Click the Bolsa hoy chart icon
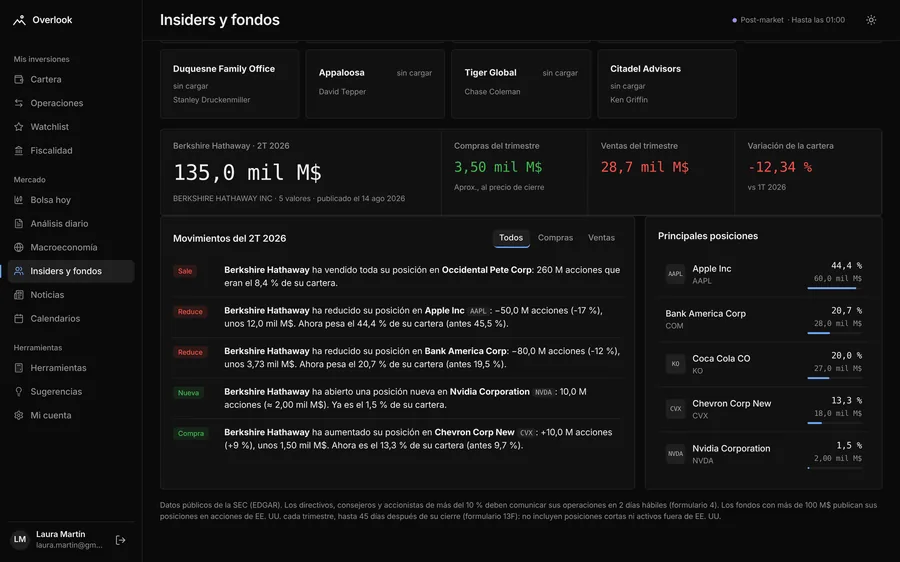 [x=19, y=200]
